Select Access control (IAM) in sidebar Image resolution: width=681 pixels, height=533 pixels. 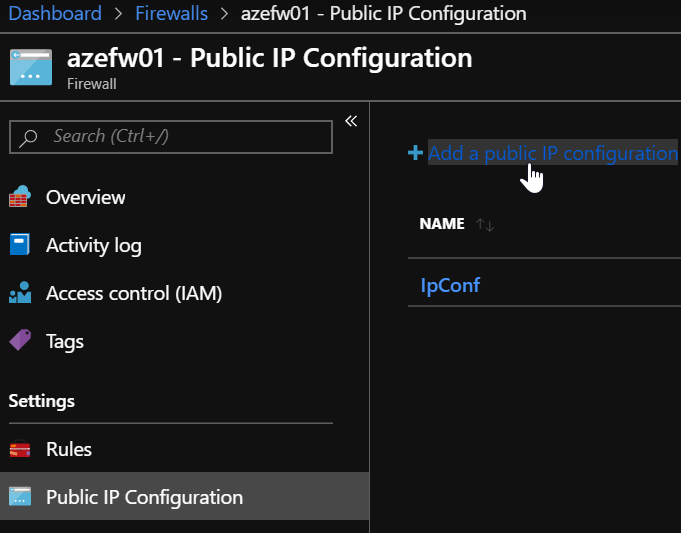134,293
